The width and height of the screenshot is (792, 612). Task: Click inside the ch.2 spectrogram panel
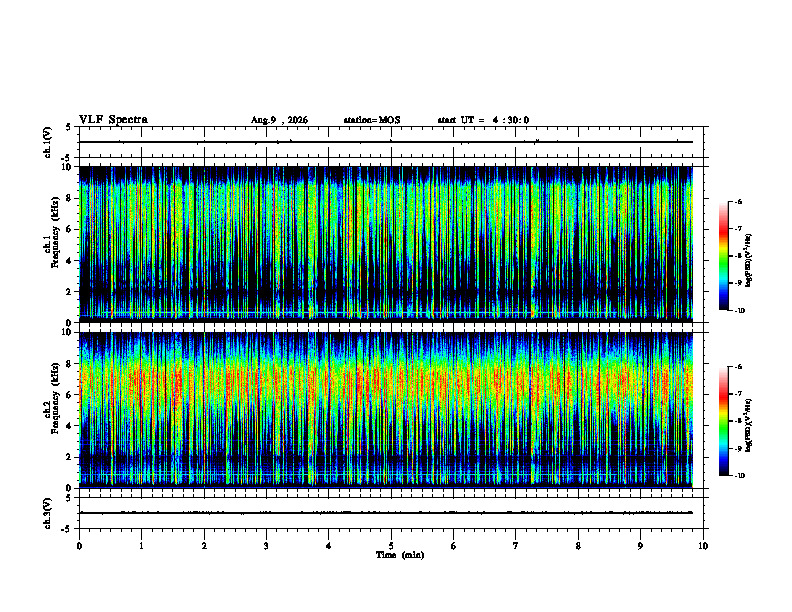coord(386,409)
